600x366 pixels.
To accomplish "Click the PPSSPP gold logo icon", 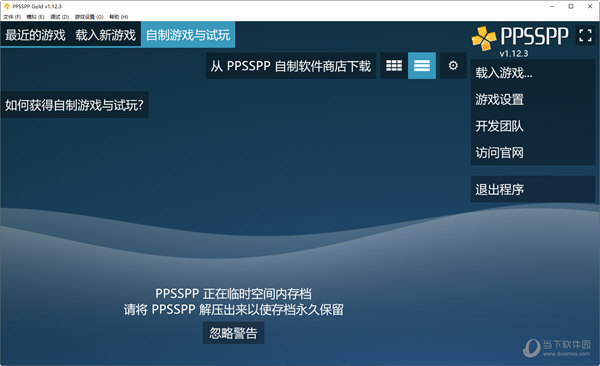I will click(484, 38).
